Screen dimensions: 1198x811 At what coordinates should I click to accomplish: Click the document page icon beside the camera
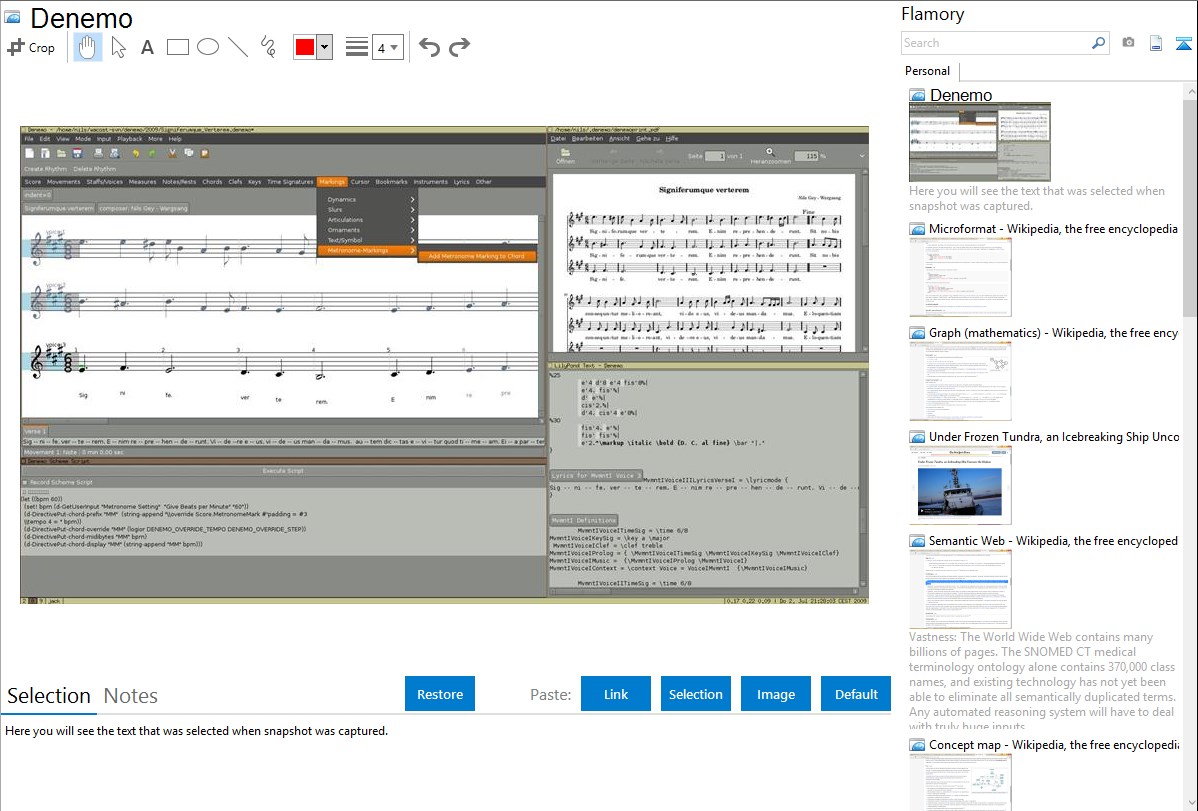click(x=1156, y=43)
